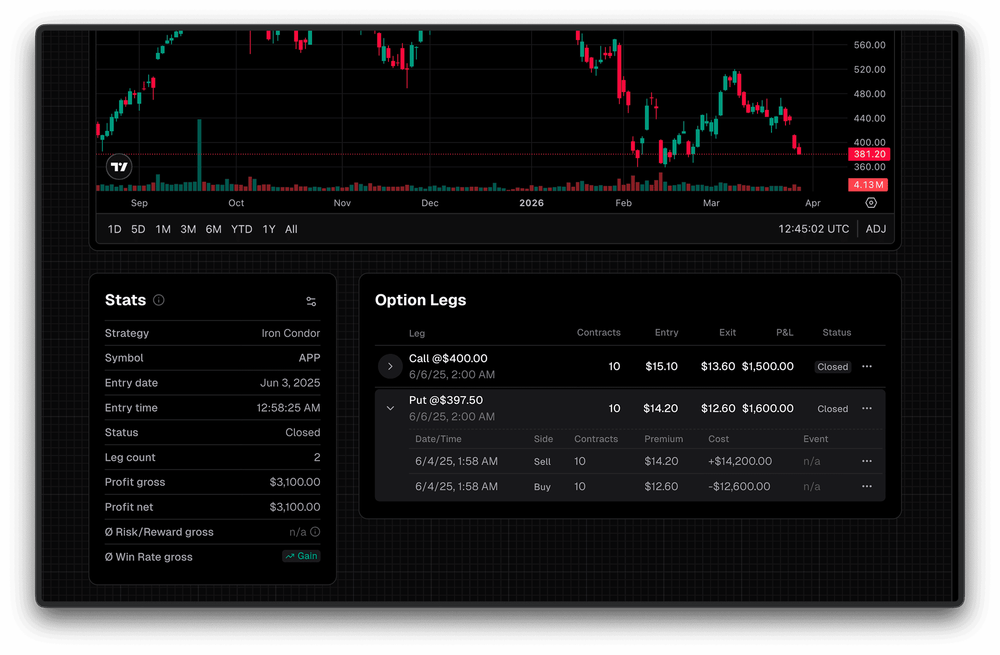Select 1Y chart range
The image size is (1000, 655).
269,229
